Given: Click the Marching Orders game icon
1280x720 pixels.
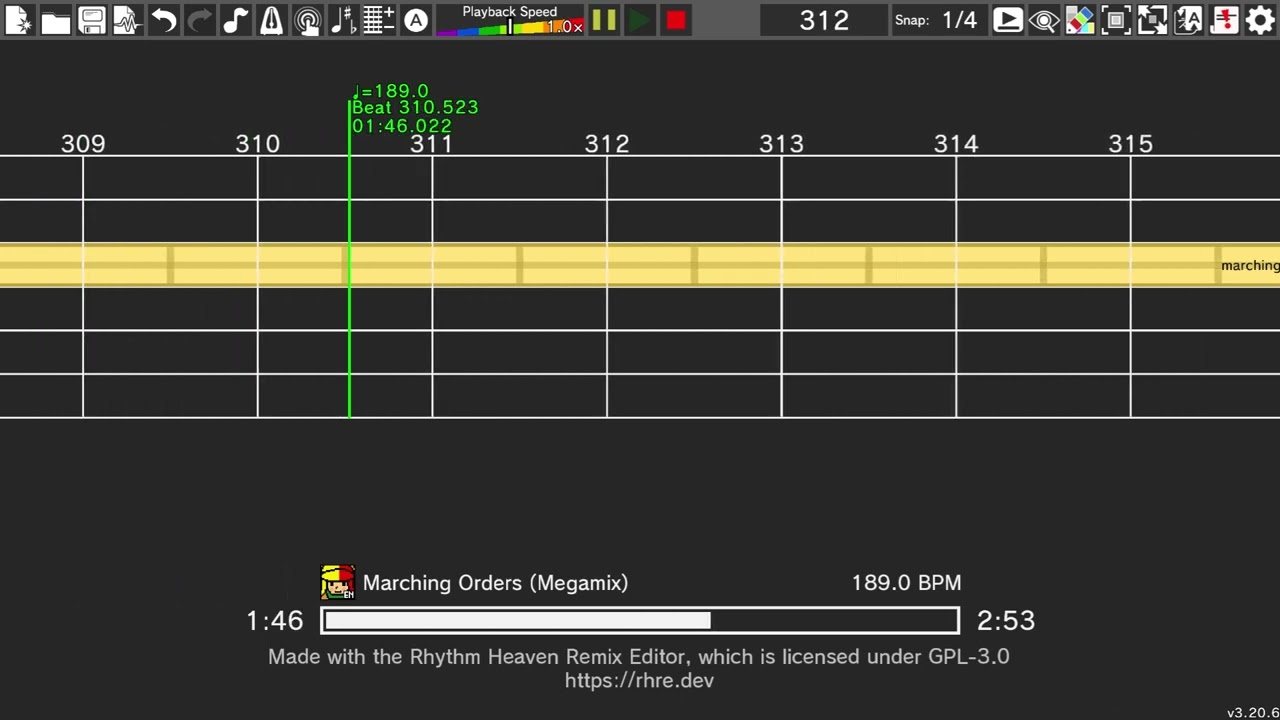Looking at the screenshot, I should 337,582.
